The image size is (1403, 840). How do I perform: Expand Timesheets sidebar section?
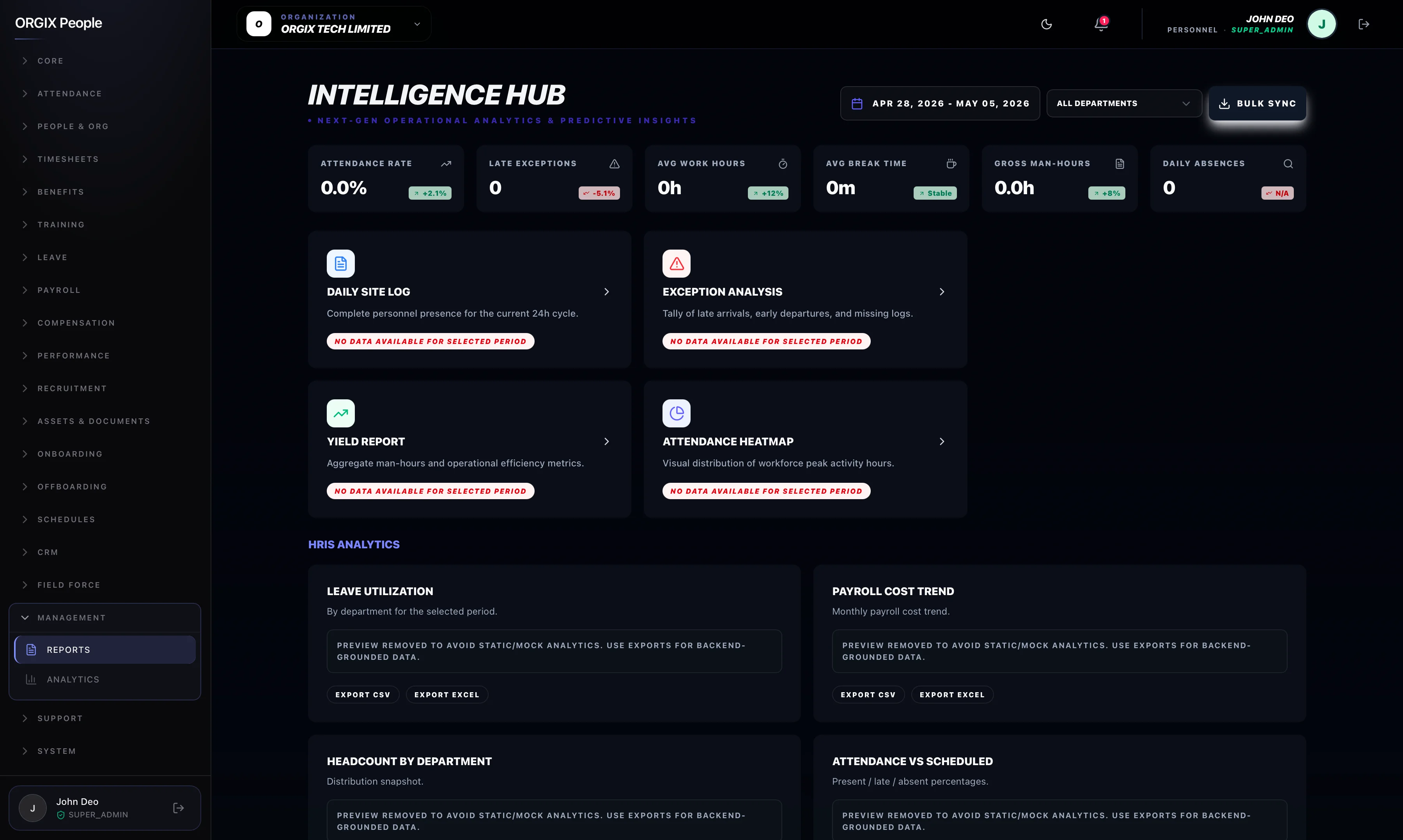click(x=105, y=159)
